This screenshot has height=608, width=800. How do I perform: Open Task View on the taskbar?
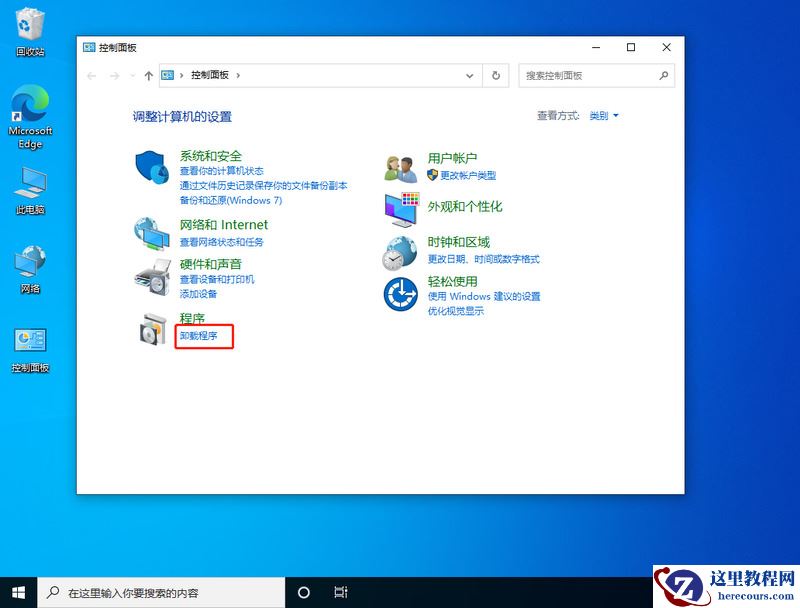click(341, 593)
